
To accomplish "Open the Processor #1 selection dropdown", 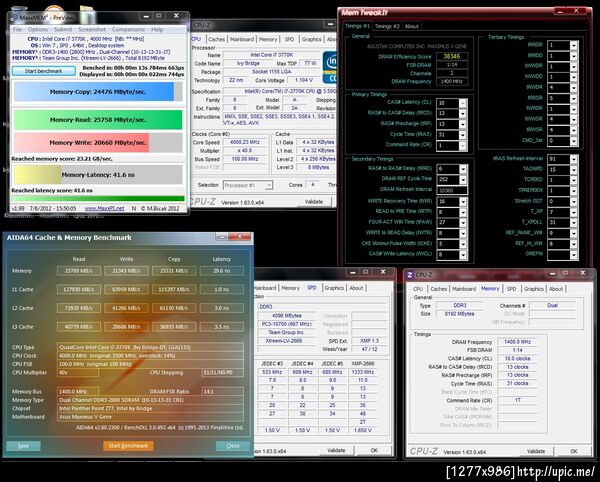I will click(x=248, y=185).
